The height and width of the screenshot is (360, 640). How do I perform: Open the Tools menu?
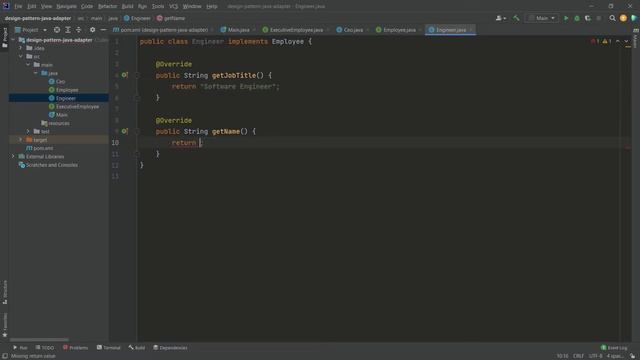[x=158, y=6]
